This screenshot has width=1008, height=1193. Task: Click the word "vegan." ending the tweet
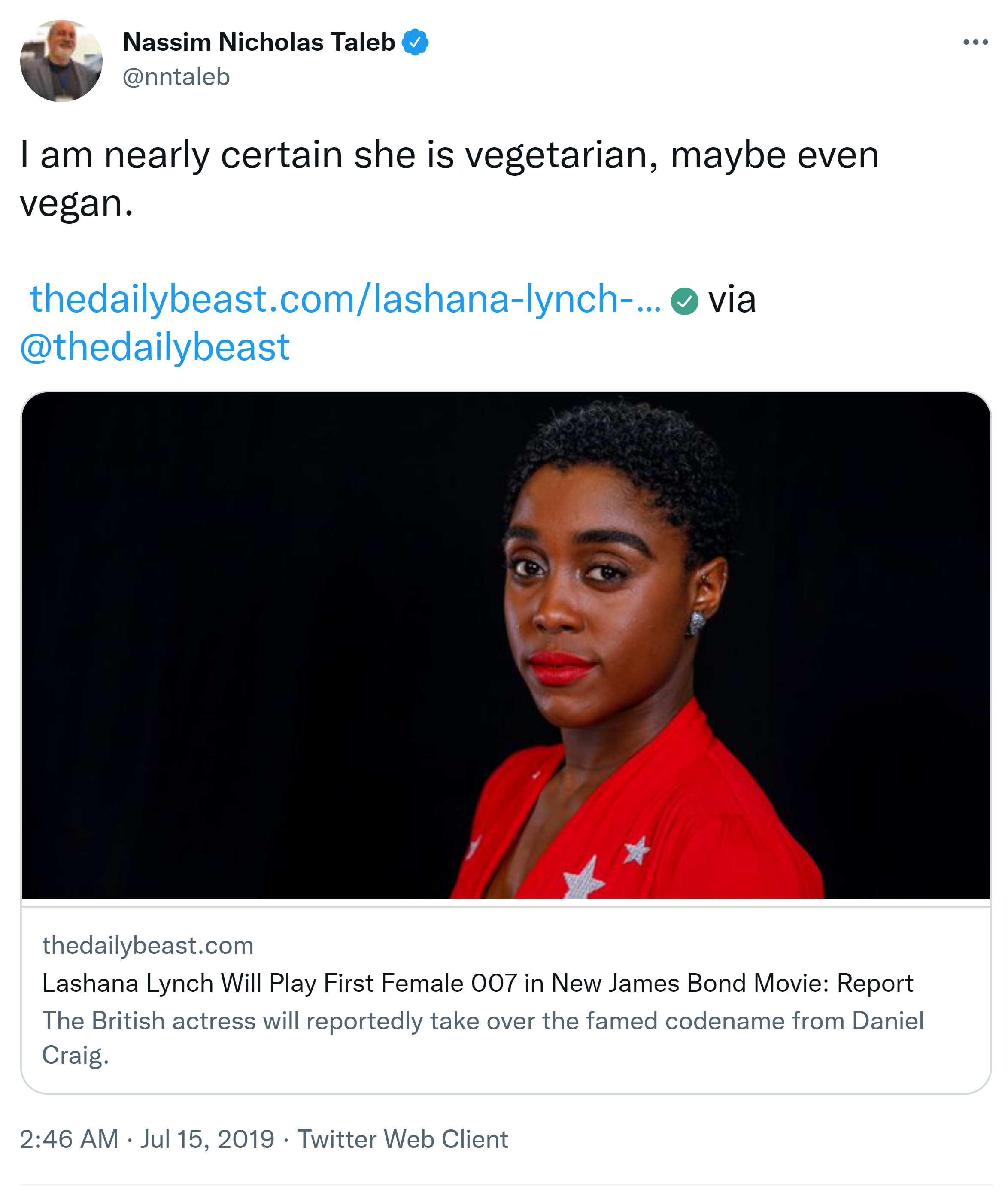pos(76,203)
